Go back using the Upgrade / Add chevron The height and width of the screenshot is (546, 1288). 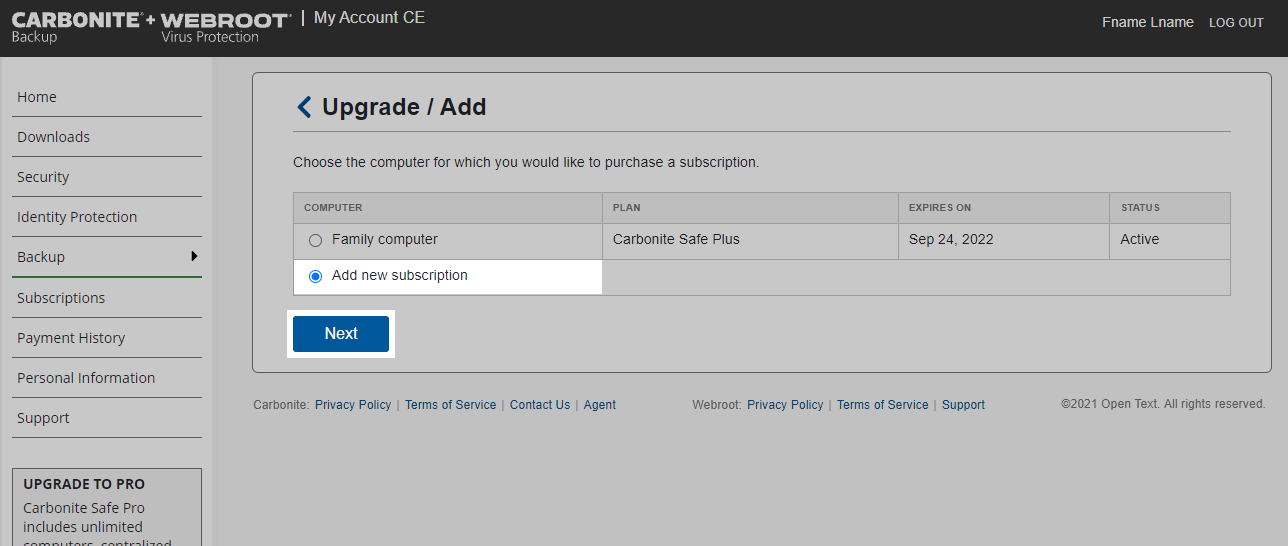pyautogui.click(x=304, y=107)
